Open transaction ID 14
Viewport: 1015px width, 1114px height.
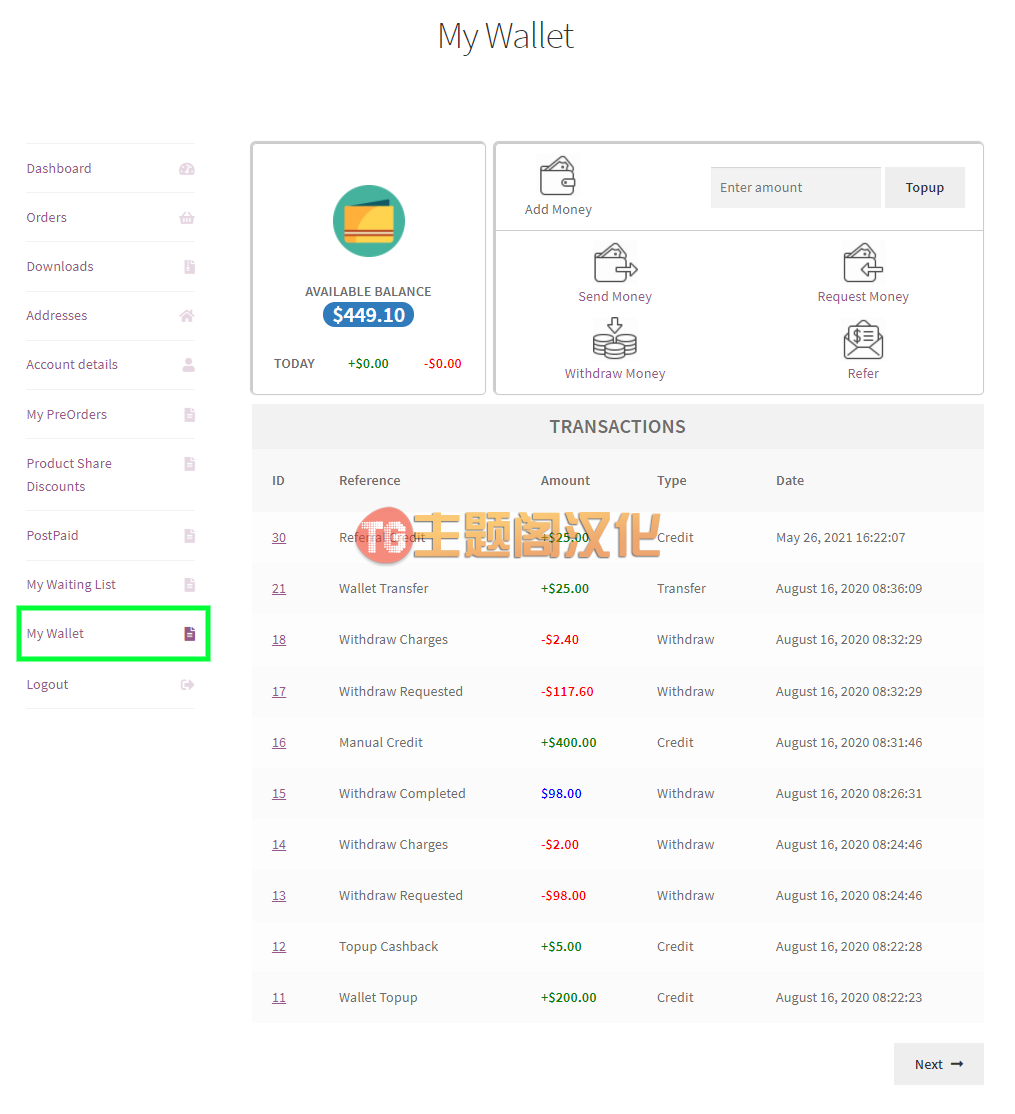click(x=279, y=845)
